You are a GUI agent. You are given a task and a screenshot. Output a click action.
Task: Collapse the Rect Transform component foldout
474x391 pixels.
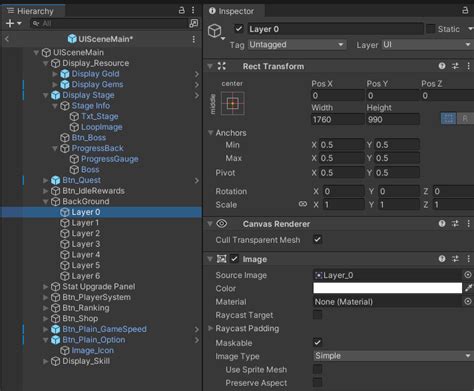(210, 66)
